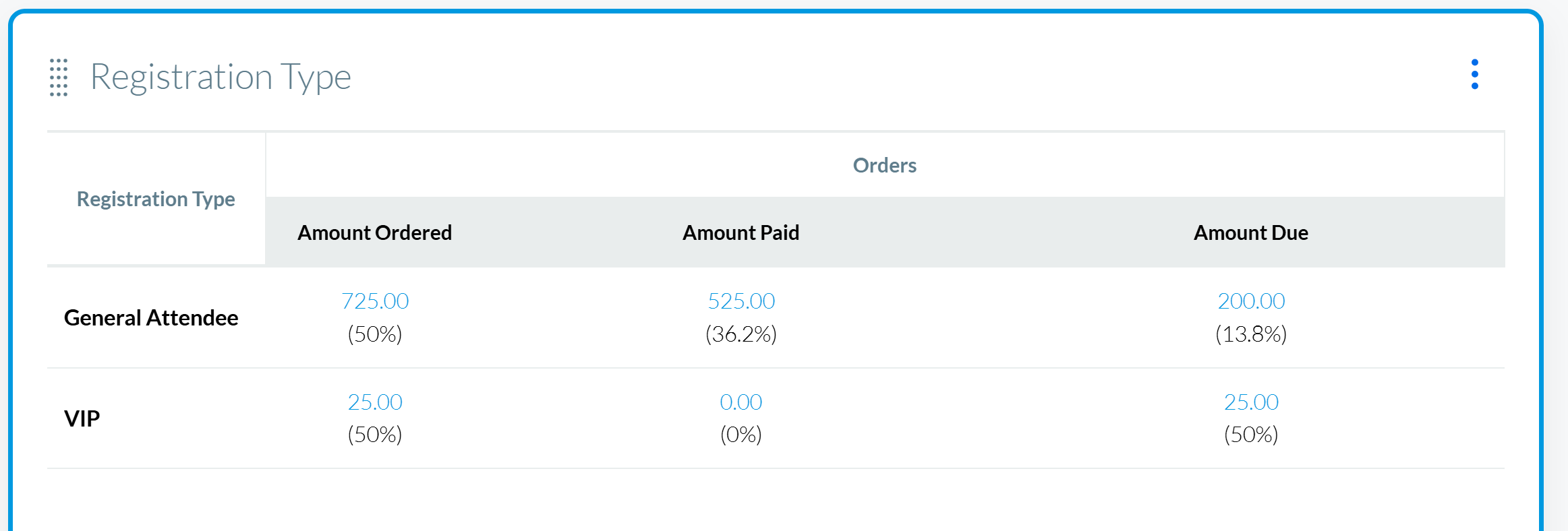Open the 725.00 General Attendee ordered amount
This screenshot has height=531, width=1568.
[375, 301]
